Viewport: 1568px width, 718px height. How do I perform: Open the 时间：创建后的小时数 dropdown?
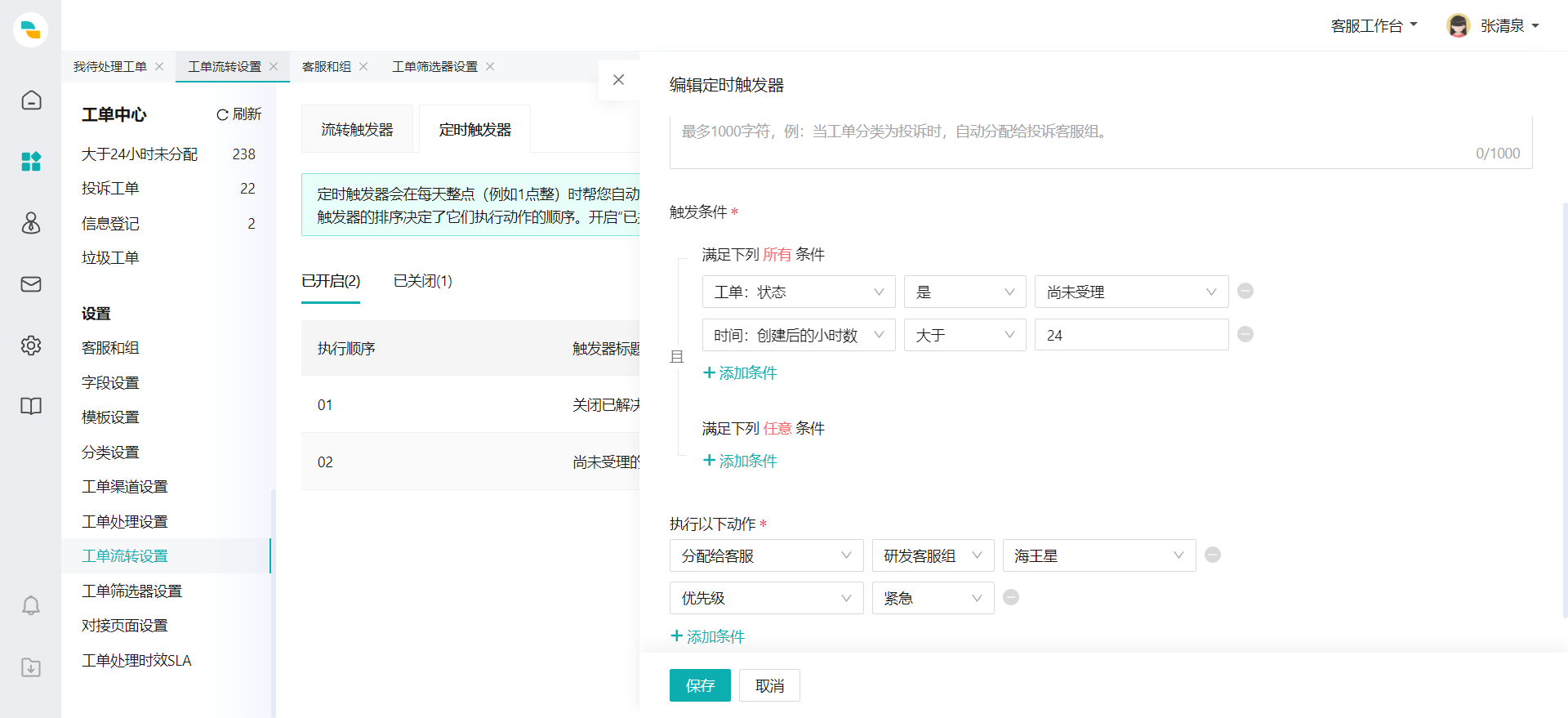click(x=799, y=335)
